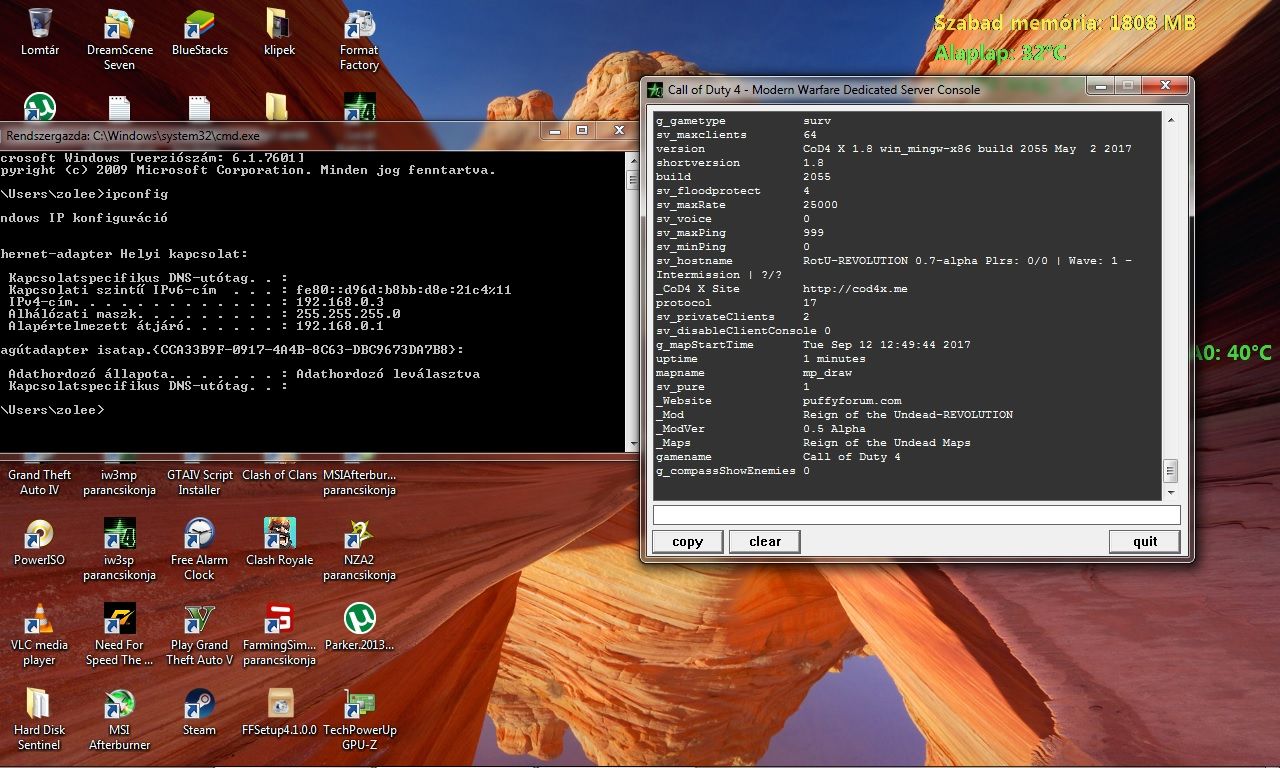Click the Adathordozó leválasztva status line
Image resolution: width=1280 pixels, height=768 pixels.
tap(243, 374)
